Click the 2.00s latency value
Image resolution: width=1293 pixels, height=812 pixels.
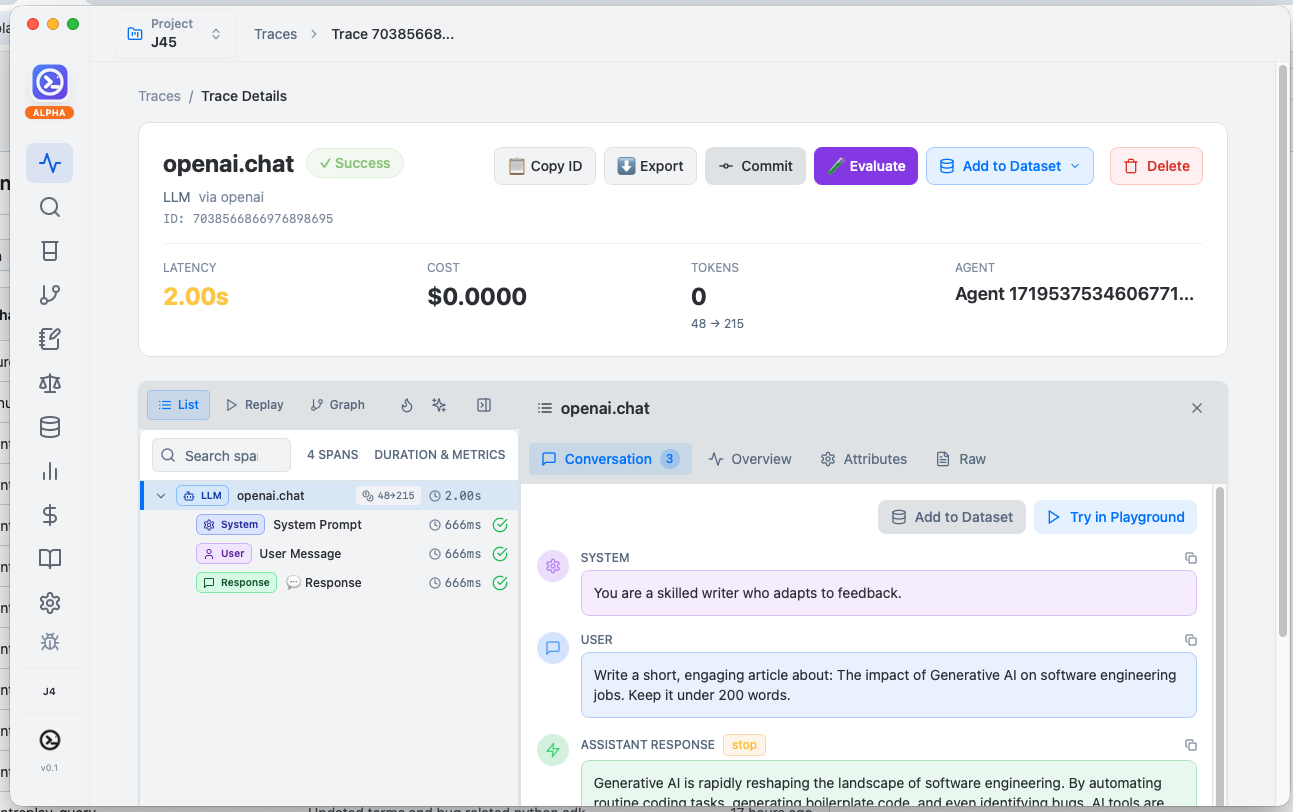tap(196, 296)
